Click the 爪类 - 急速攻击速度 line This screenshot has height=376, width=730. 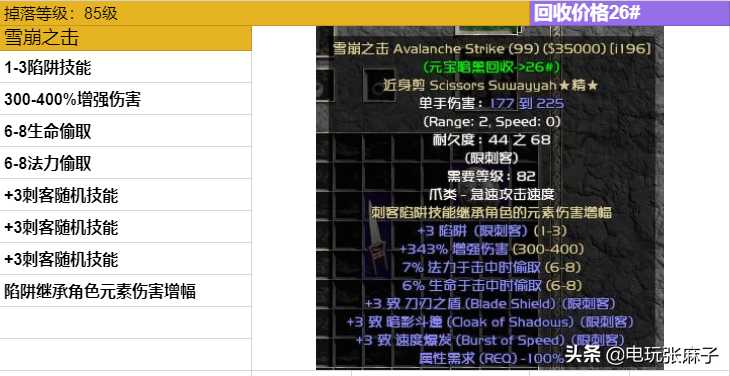coord(492,195)
